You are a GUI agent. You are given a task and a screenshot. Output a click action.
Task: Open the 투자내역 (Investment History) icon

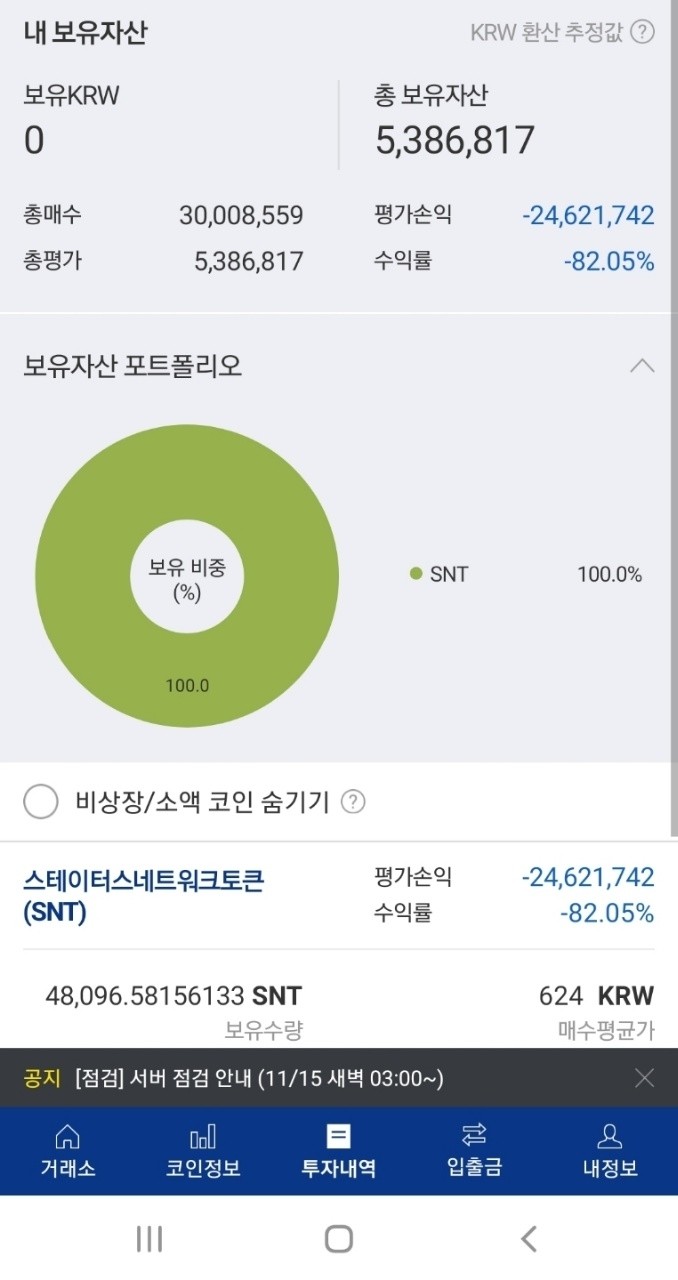pyautogui.click(x=338, y=1150)
